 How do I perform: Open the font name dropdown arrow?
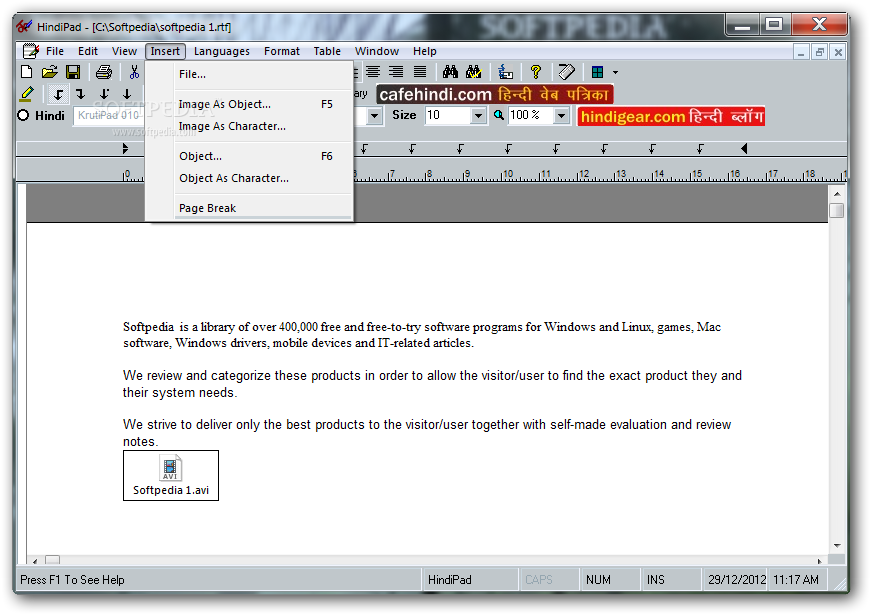[x=374, y=116]
